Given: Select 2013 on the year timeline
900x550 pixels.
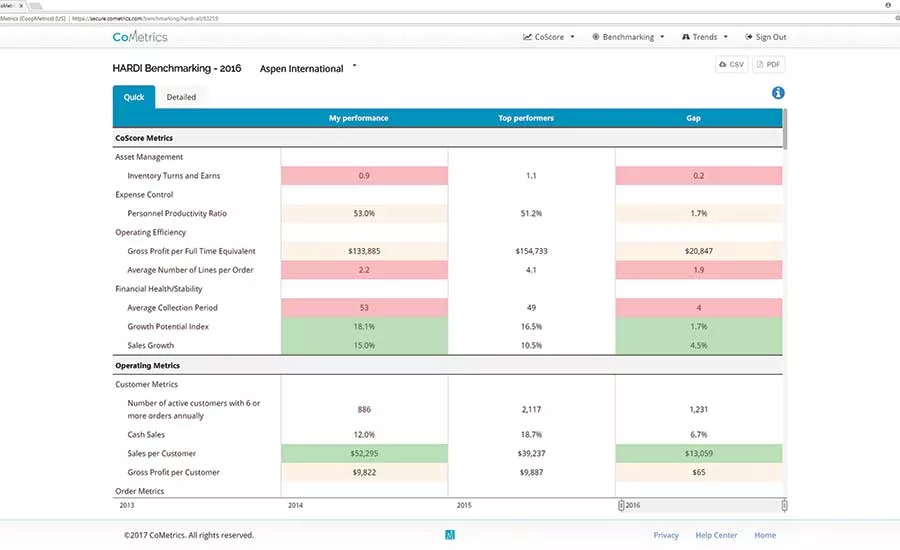Looking at the screenshot, I should [127, 505].
